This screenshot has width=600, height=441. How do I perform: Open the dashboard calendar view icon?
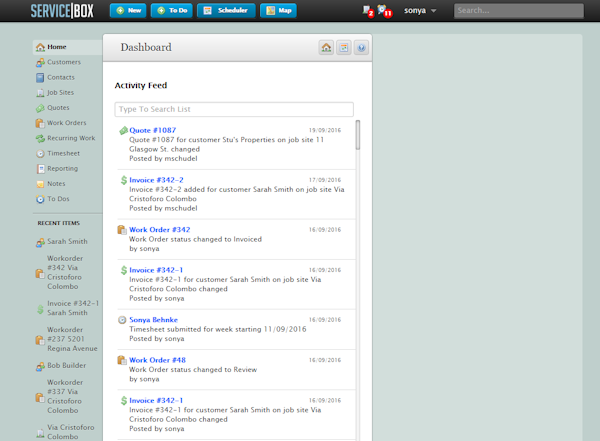344,48
